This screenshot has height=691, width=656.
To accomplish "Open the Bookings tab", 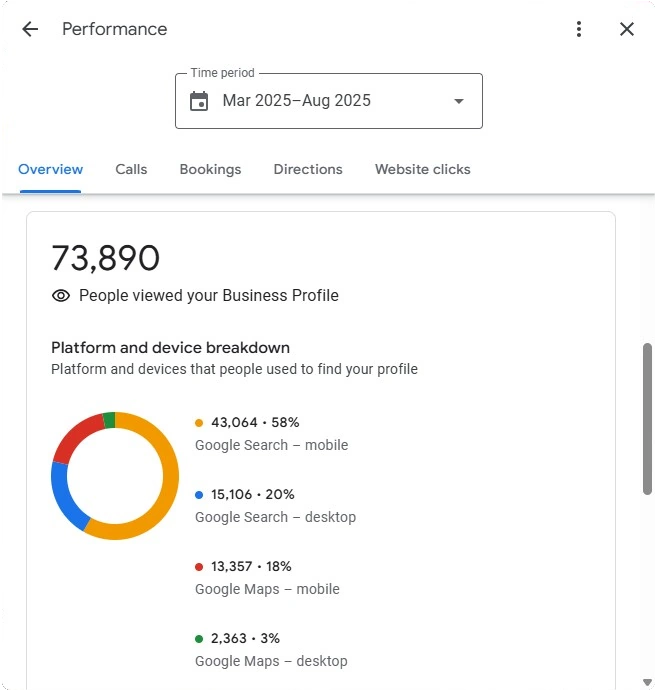I will 210,169.
